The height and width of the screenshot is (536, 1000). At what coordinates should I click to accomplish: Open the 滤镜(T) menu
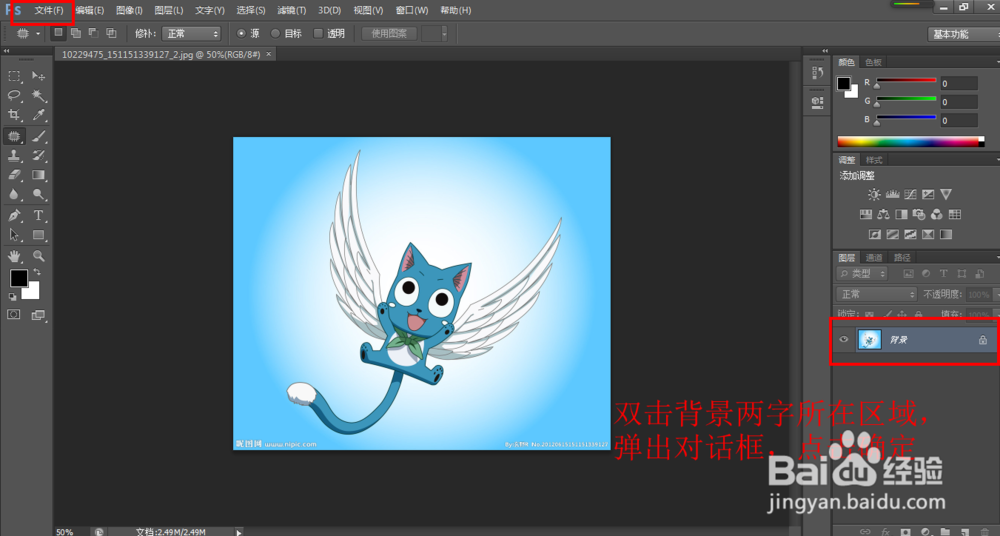tap(291, 10)
